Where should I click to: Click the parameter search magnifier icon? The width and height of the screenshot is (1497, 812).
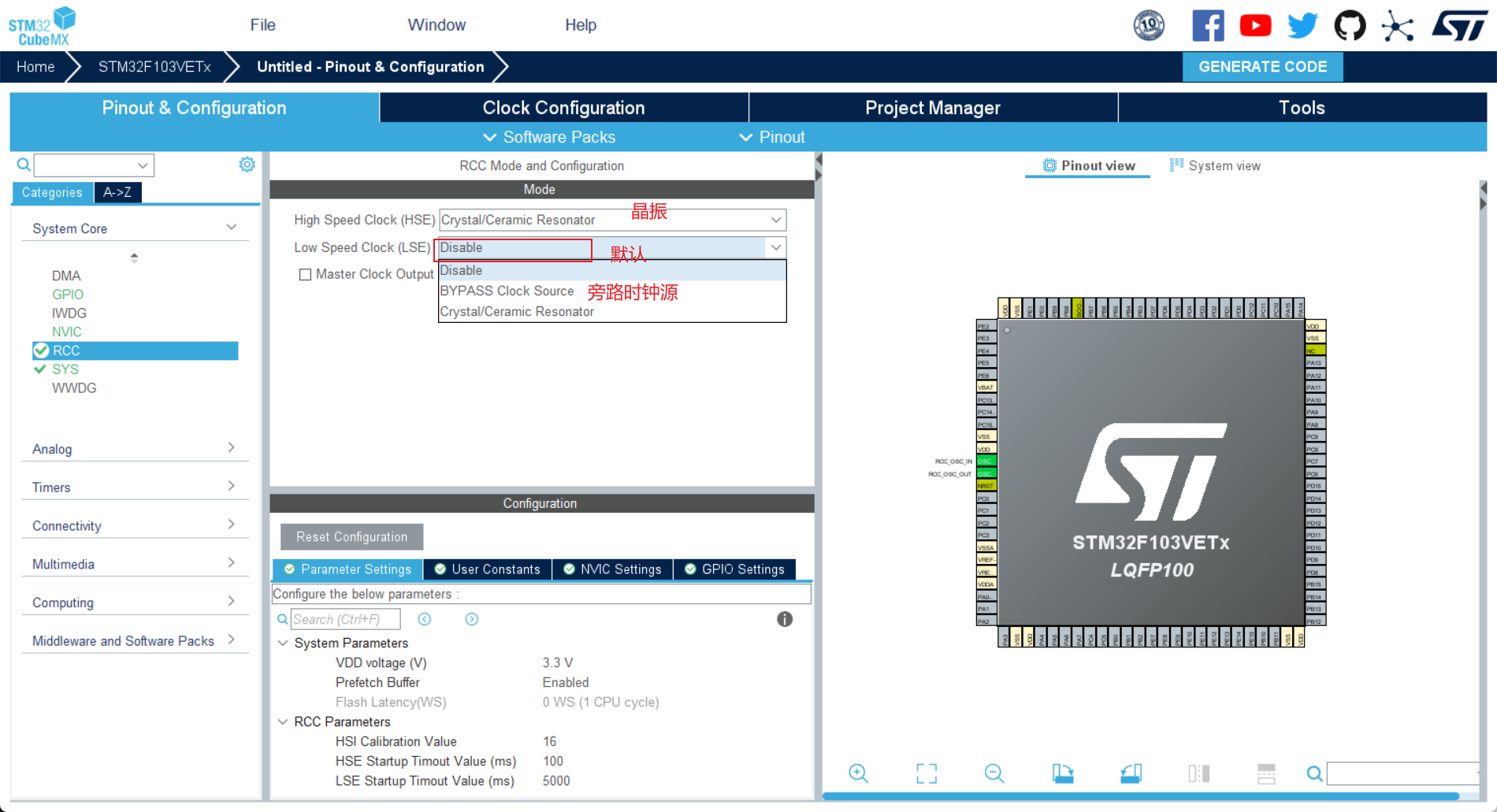click(282, 619)
